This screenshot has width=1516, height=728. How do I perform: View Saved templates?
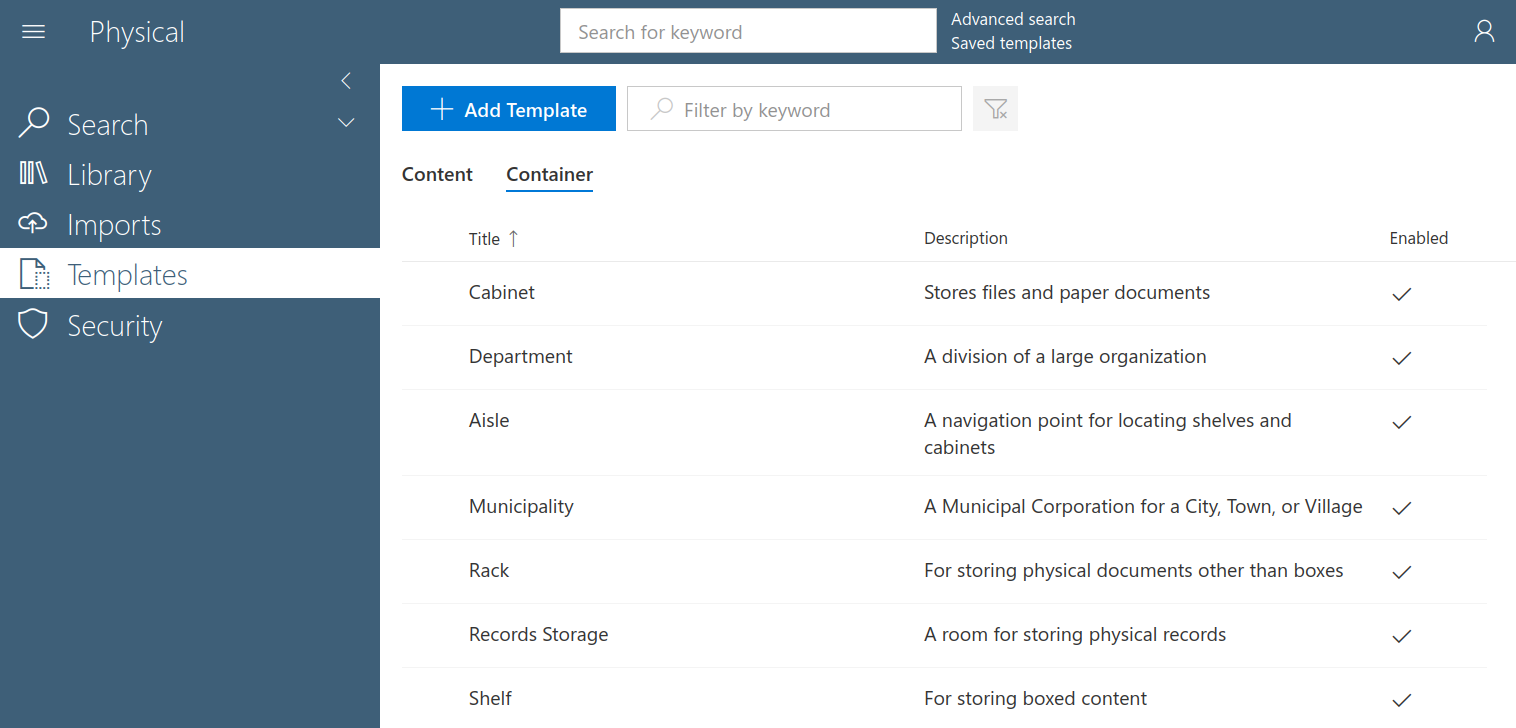(1011, 43)
